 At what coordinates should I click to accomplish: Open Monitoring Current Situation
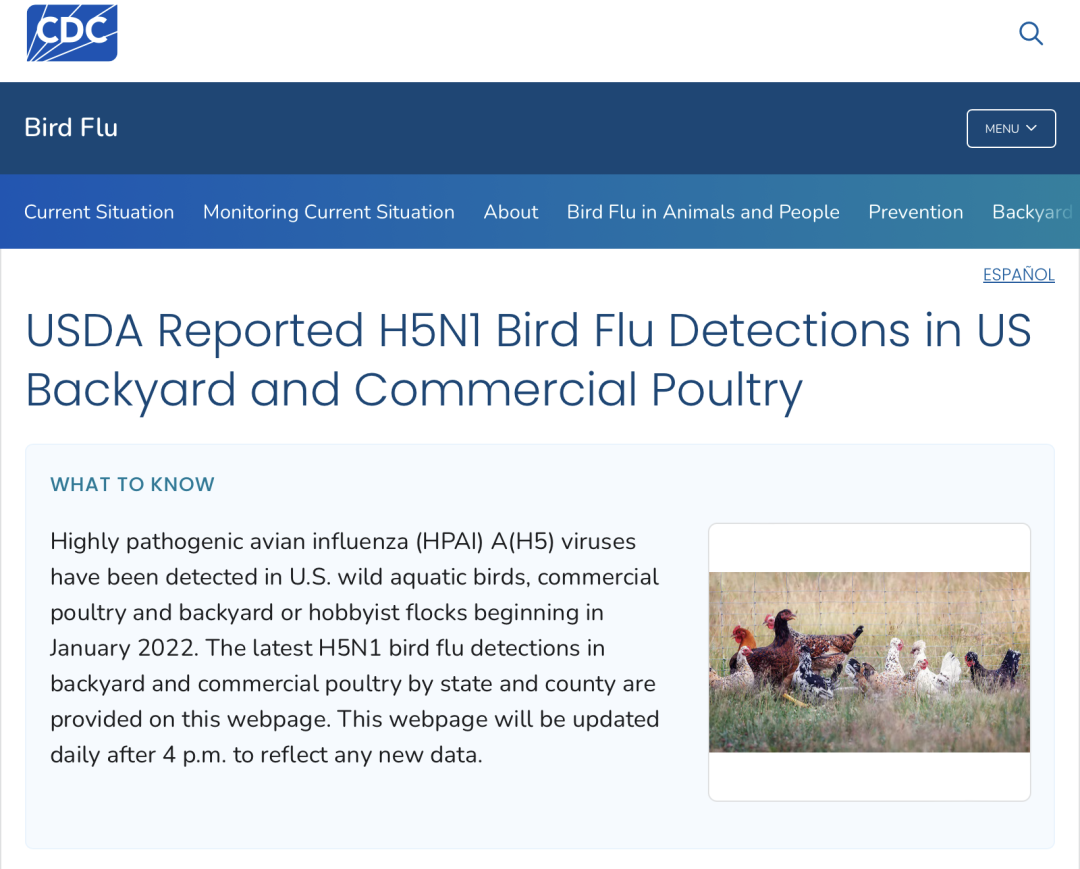point(329,212)
